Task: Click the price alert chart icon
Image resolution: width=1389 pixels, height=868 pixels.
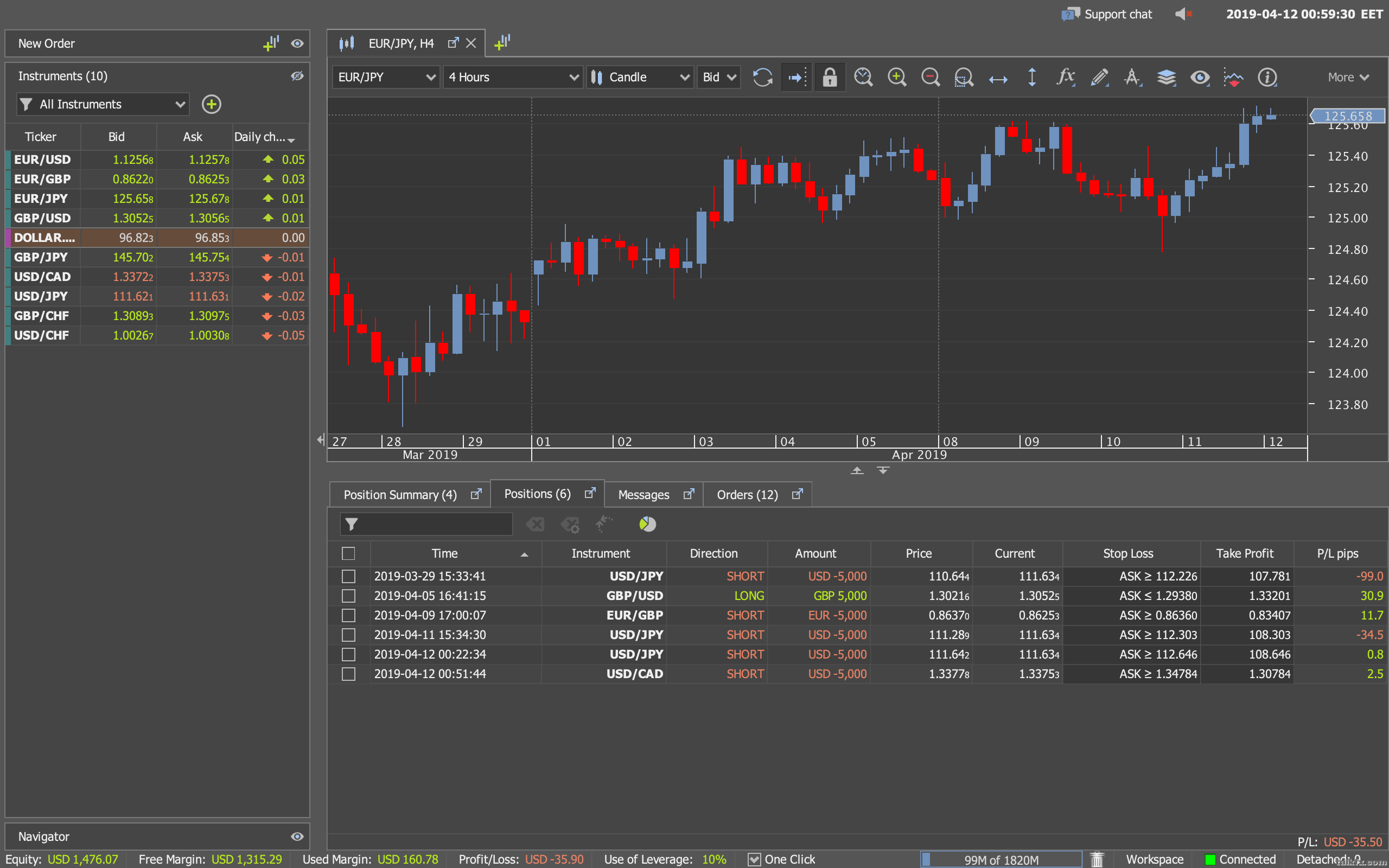Action: 1233,77
